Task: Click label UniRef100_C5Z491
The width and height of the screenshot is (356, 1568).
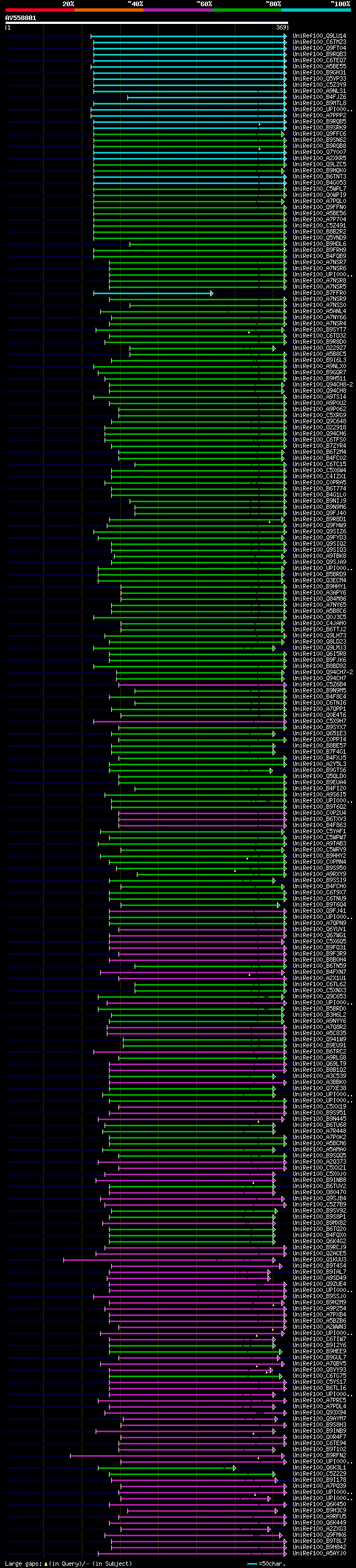Action: point(319,225)
